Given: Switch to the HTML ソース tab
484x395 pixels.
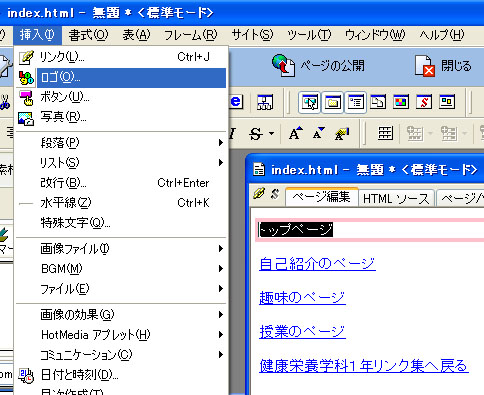Looking at the screenshot, I should [396, 199].
